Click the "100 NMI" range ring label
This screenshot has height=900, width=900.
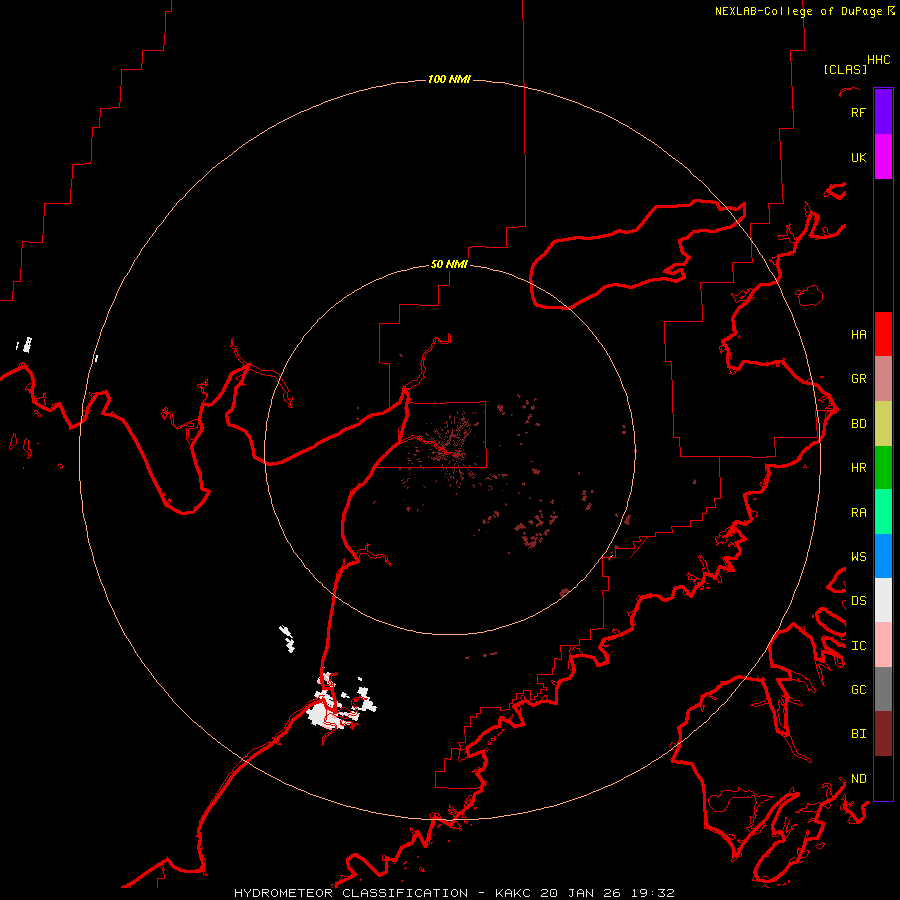click(x=449, y=79)
